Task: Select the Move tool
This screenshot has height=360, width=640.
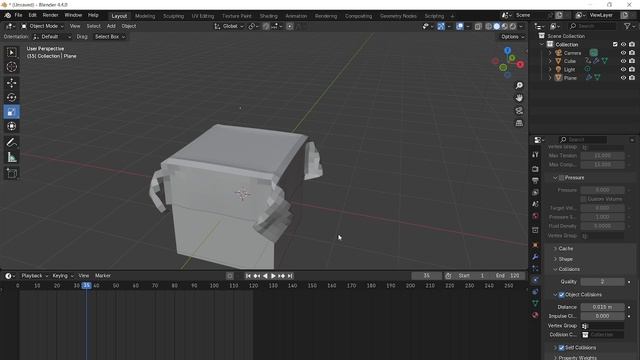Action: [11, 83]
